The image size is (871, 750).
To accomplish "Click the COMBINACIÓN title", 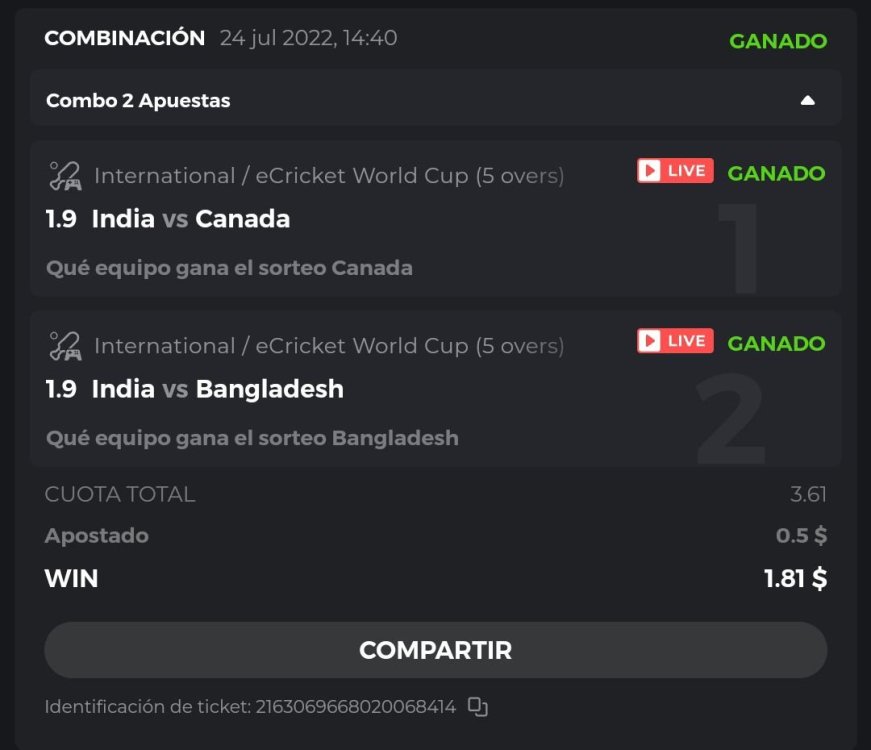I will click(x=124, y=38).
